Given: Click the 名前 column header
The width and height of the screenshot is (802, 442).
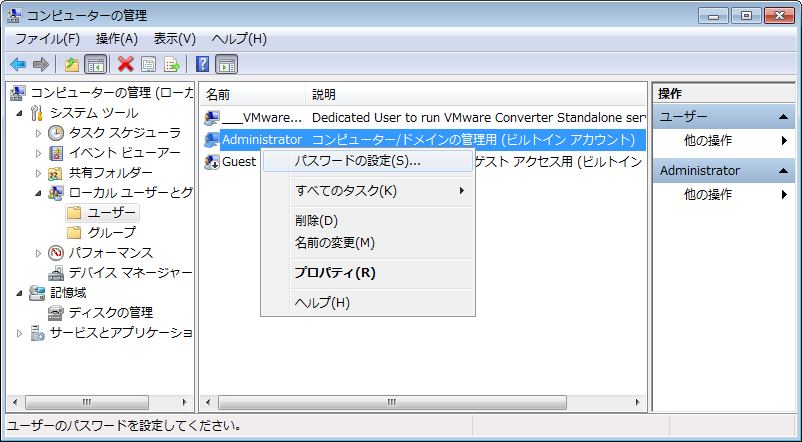Looking at the screenshot, I should pos(254,95).
